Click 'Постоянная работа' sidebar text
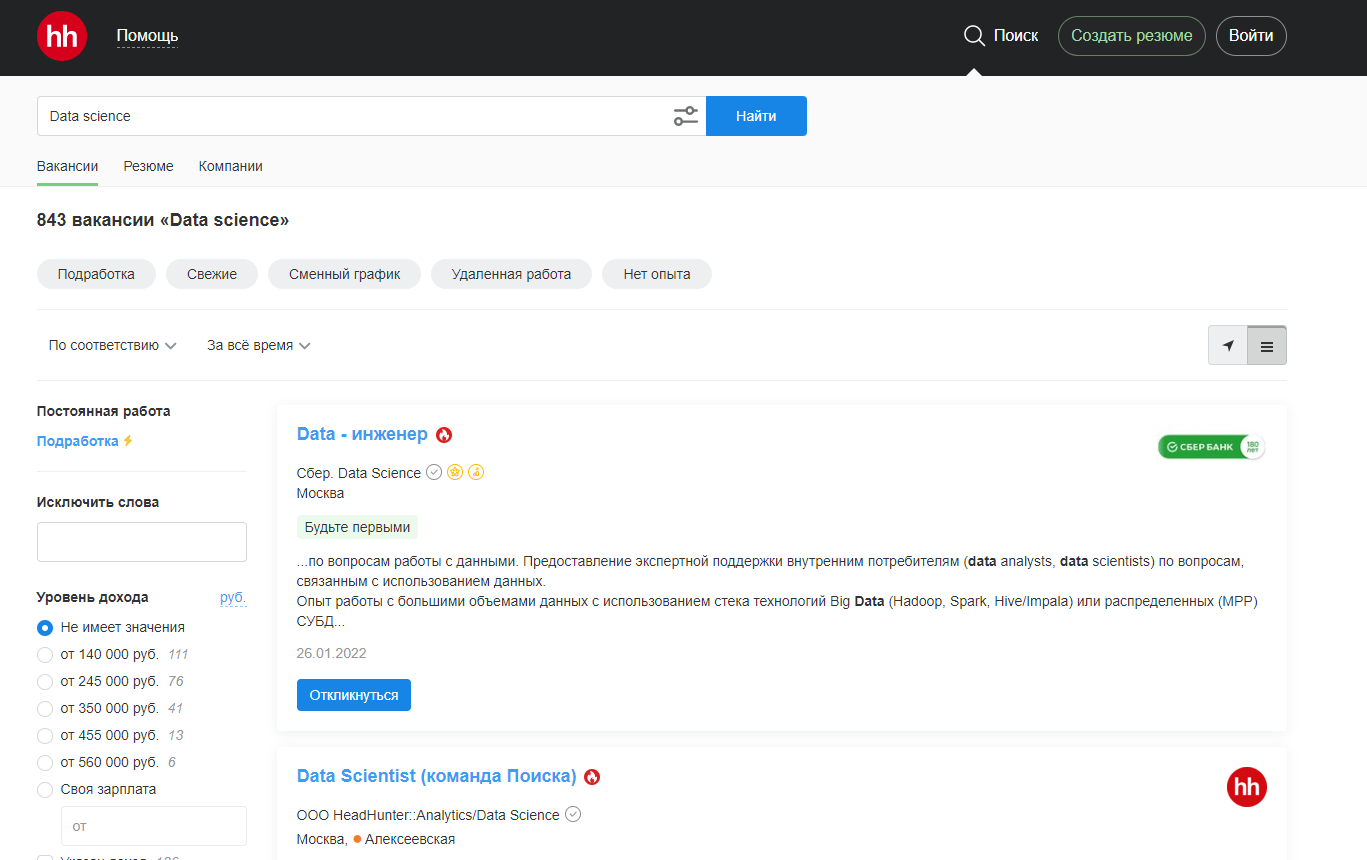 104,411
